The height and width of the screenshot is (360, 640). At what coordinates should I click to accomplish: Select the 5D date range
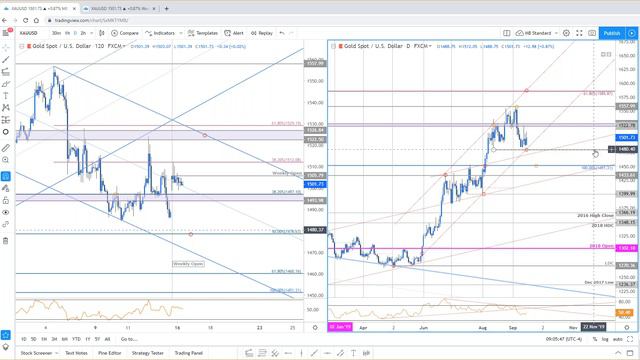click(33, 339)
